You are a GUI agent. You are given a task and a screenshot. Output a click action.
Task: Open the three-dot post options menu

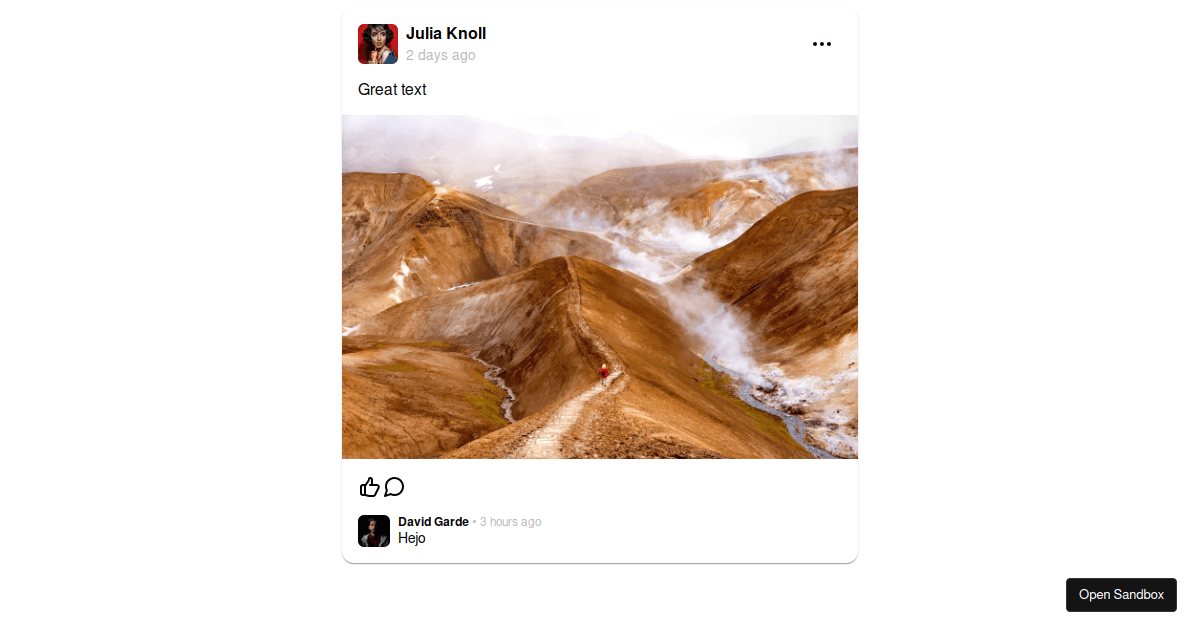tap(822, 44)
